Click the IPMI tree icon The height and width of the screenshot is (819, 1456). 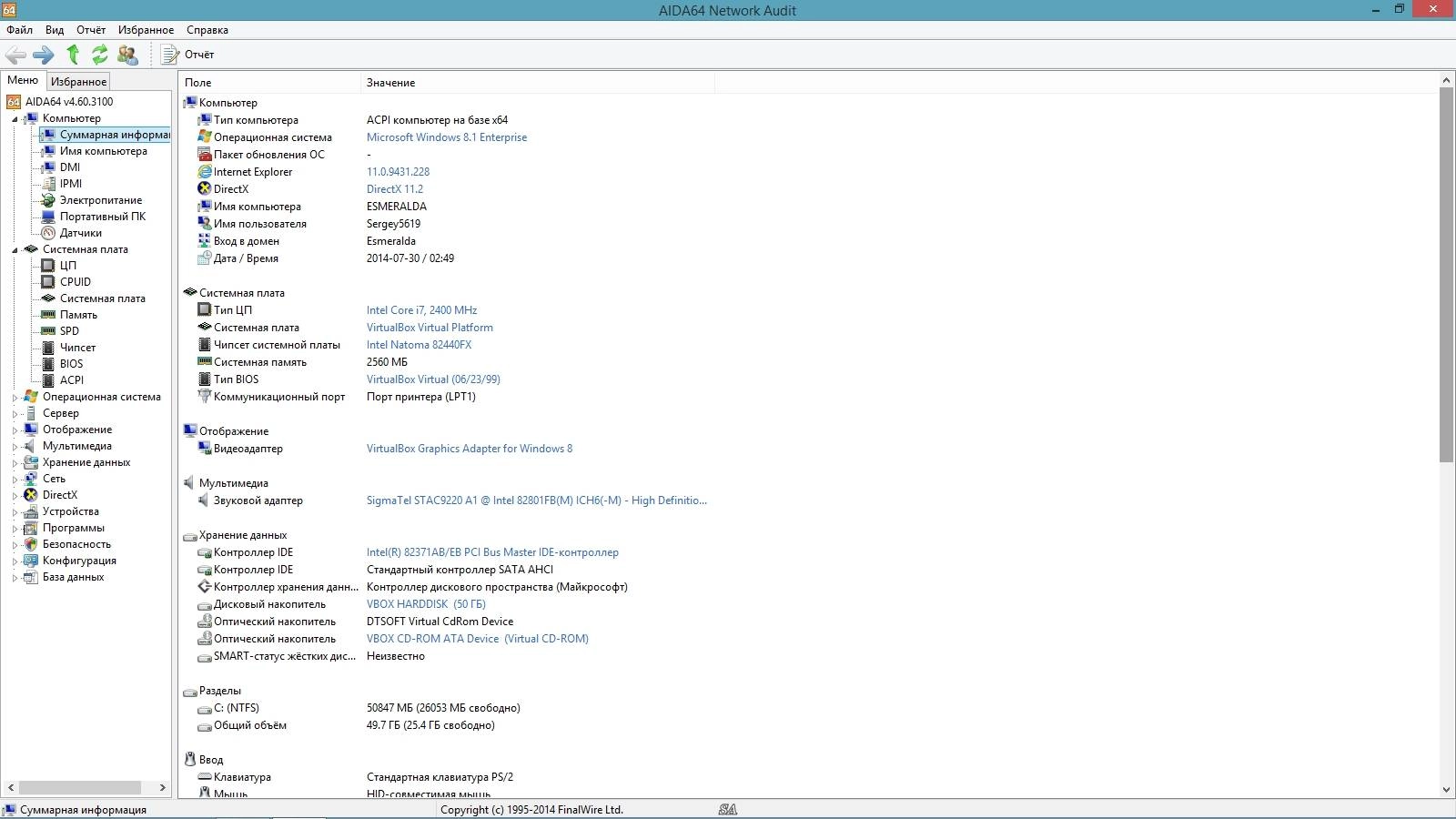[x=48, y=184]
